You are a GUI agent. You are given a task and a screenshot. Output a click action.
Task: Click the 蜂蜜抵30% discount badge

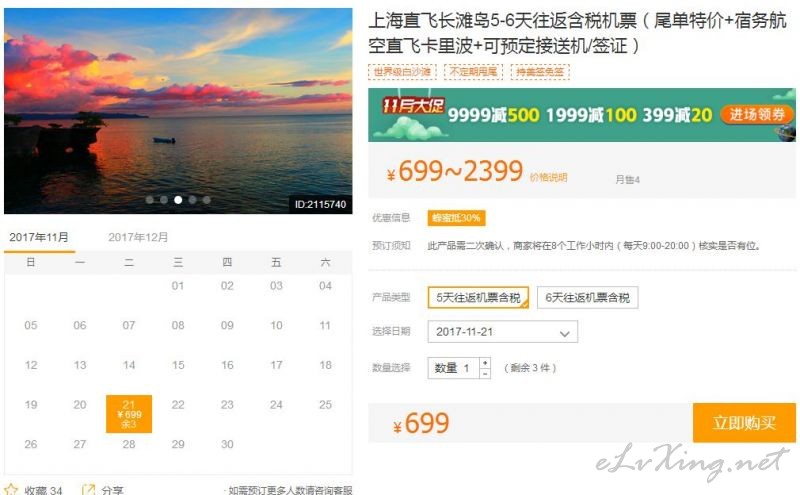point(456,218)
